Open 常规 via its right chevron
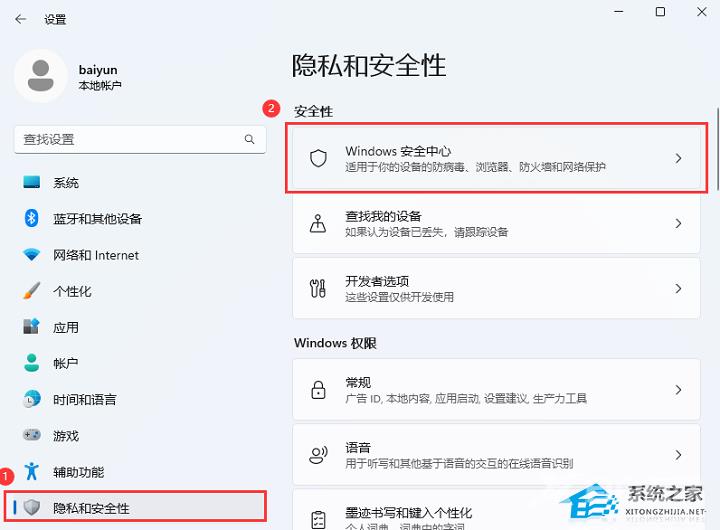 pos(678,390)
